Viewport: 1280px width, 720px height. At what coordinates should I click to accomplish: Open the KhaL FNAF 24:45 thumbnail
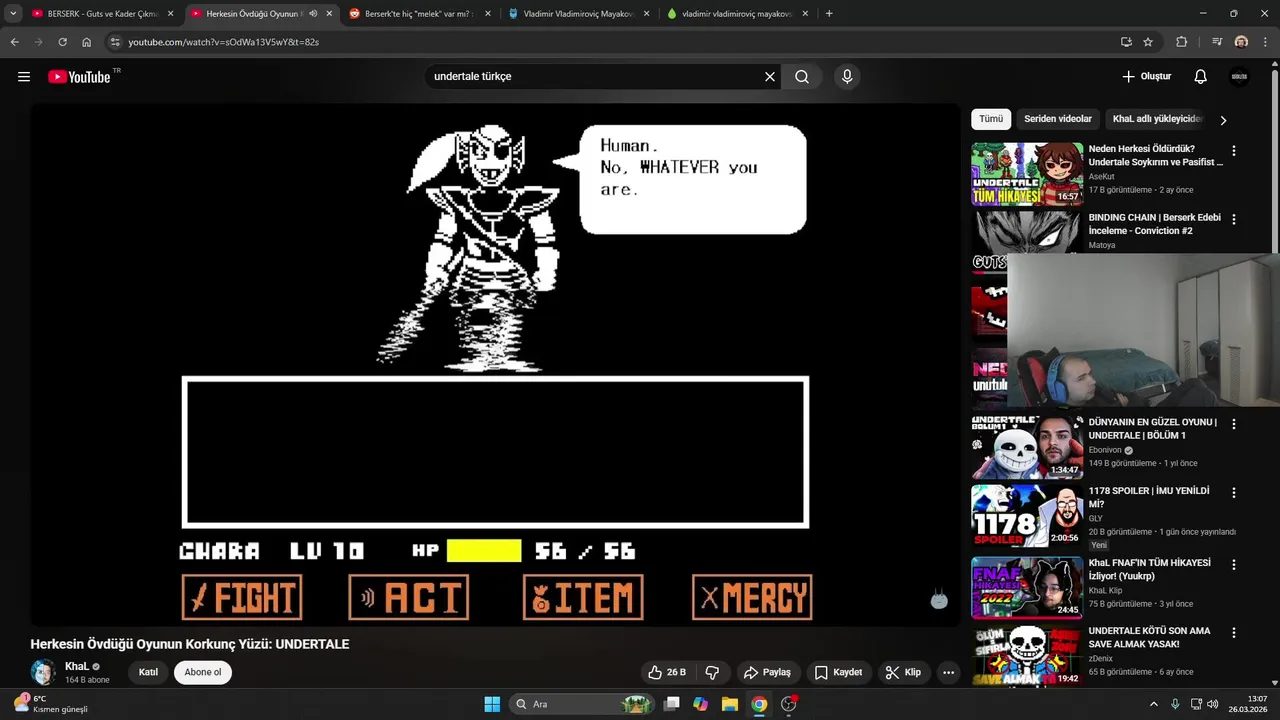click(1027, 588)
